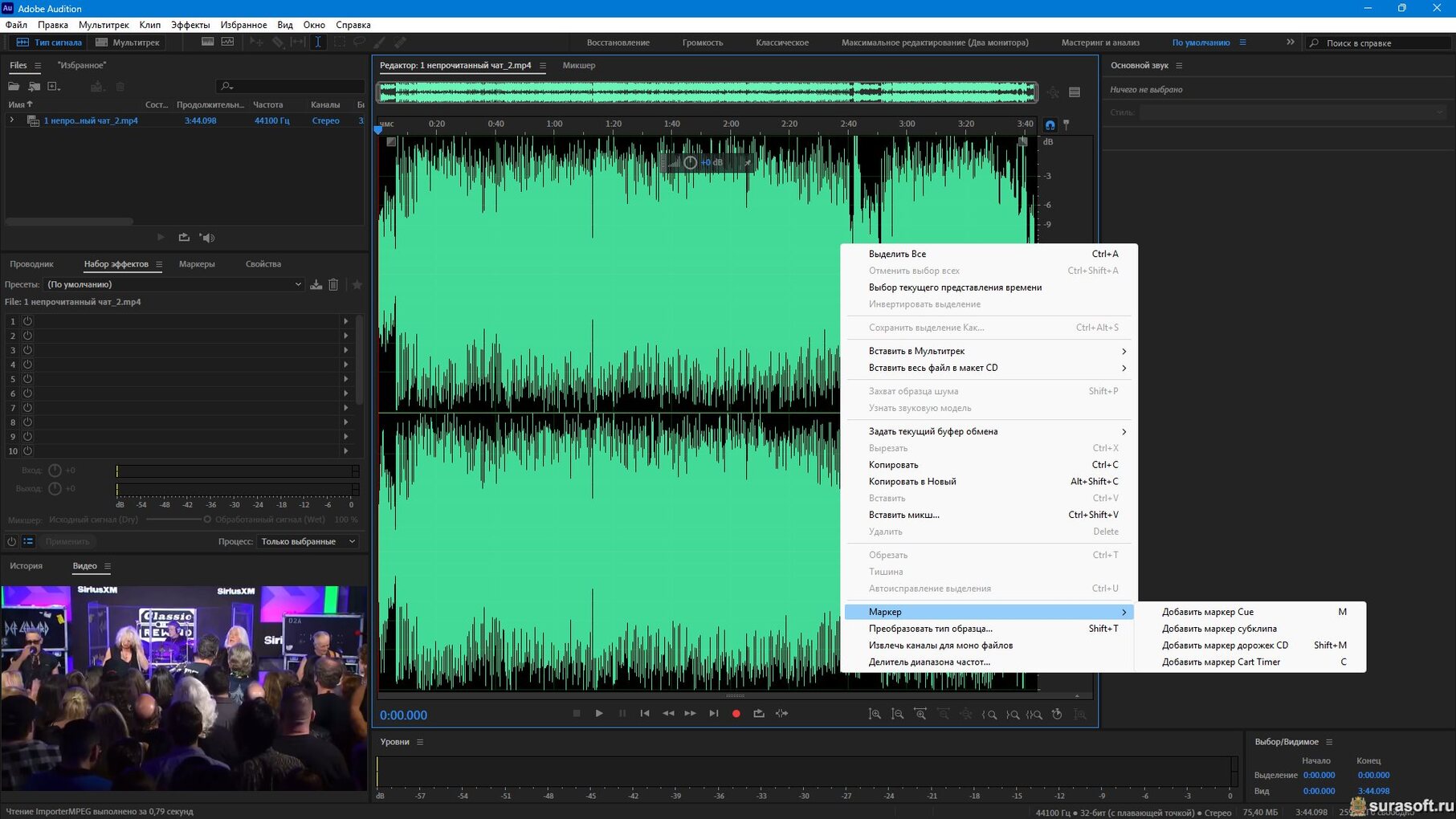Zoom in at out-point icon
1456x819 pixels.
coord(1013,714)
